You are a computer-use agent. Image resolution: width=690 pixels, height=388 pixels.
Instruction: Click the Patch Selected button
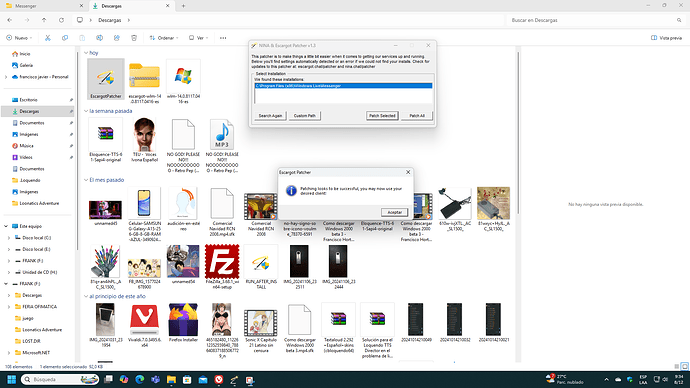pos(382,116)
